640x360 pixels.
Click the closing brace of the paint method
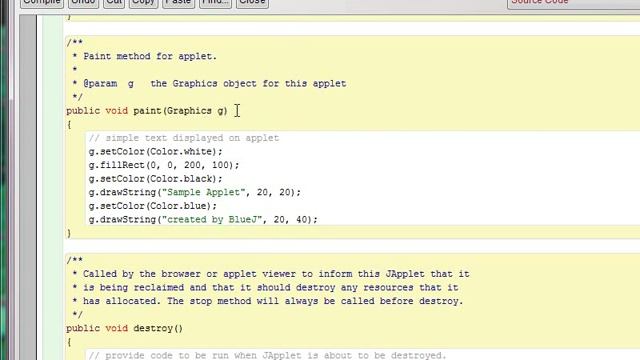tap(69, 233)
